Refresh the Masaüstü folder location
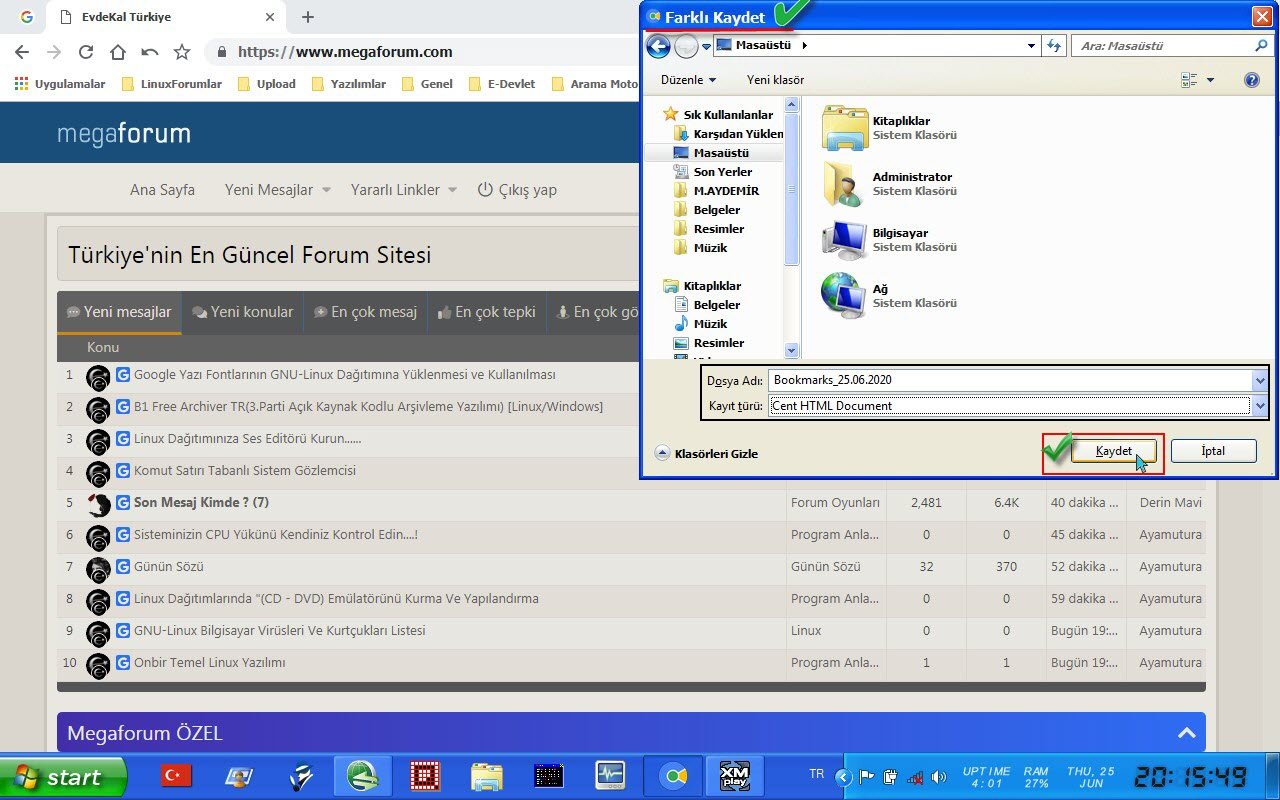 coord(1053,46)
